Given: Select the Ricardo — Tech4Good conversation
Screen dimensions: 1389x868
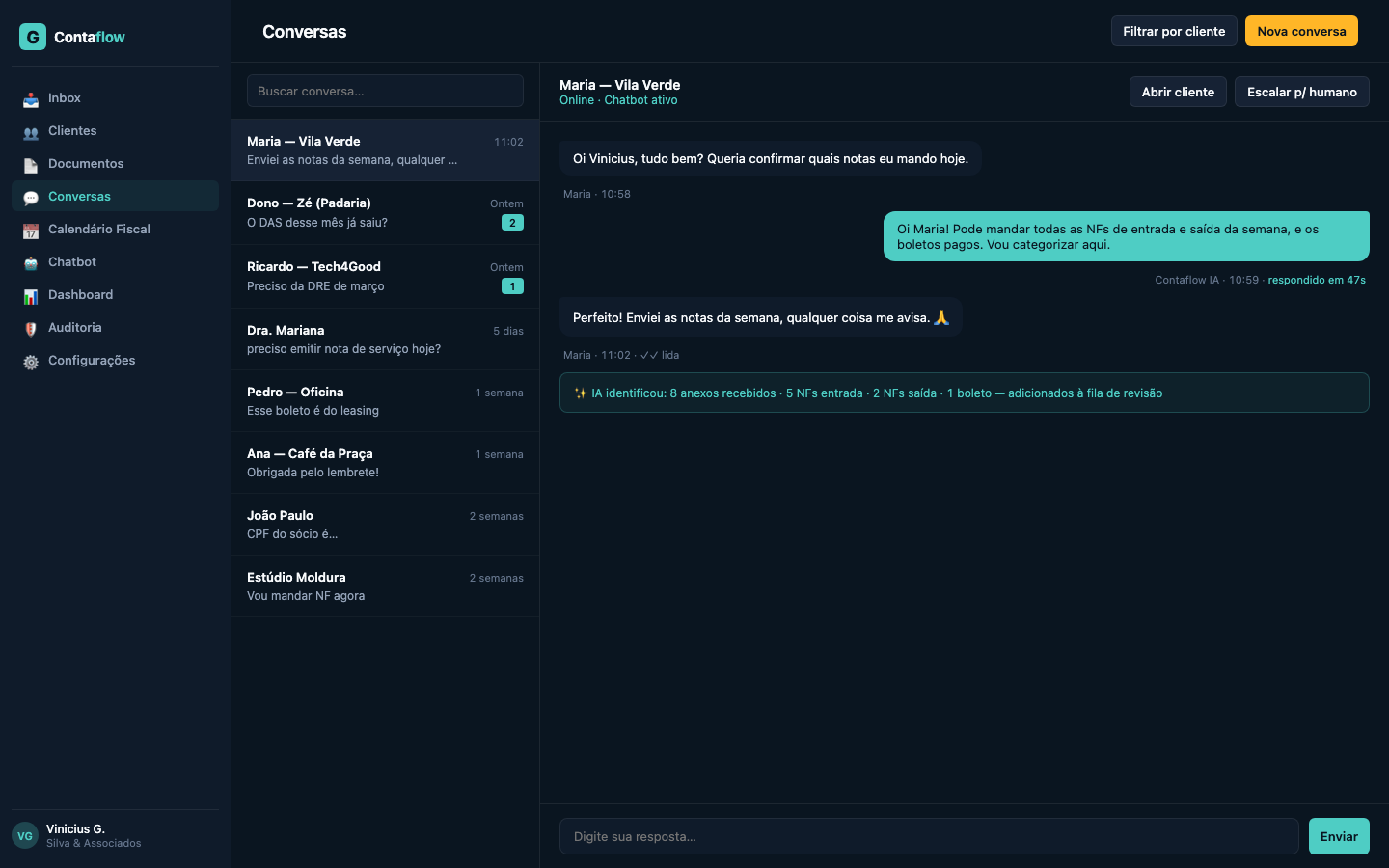Looking at the screenshot, I should tap(385, 277).
